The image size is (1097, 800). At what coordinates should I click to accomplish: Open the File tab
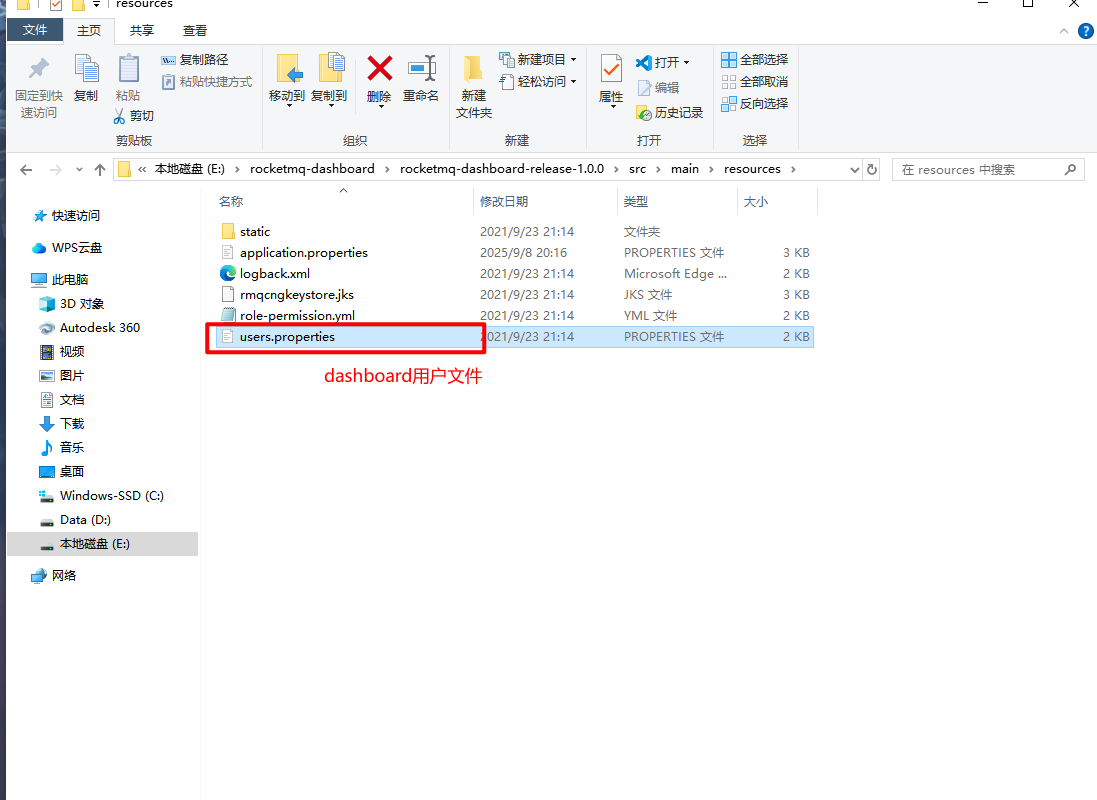(x=35, y=30)
